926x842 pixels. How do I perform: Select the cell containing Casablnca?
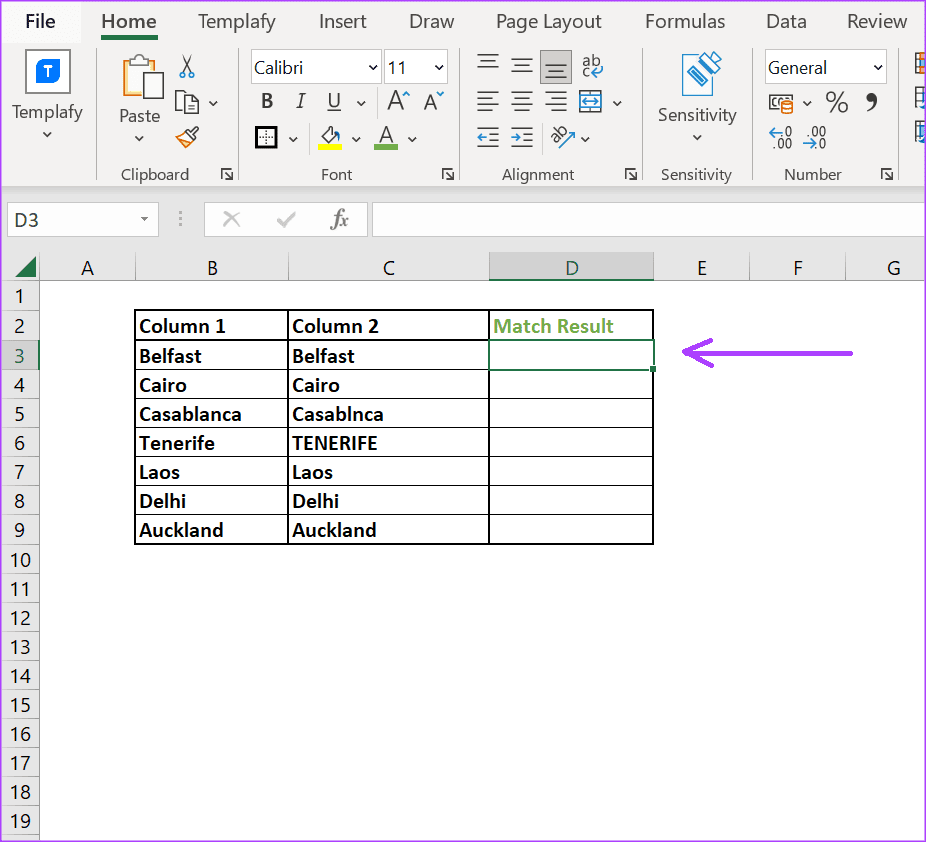389,414
